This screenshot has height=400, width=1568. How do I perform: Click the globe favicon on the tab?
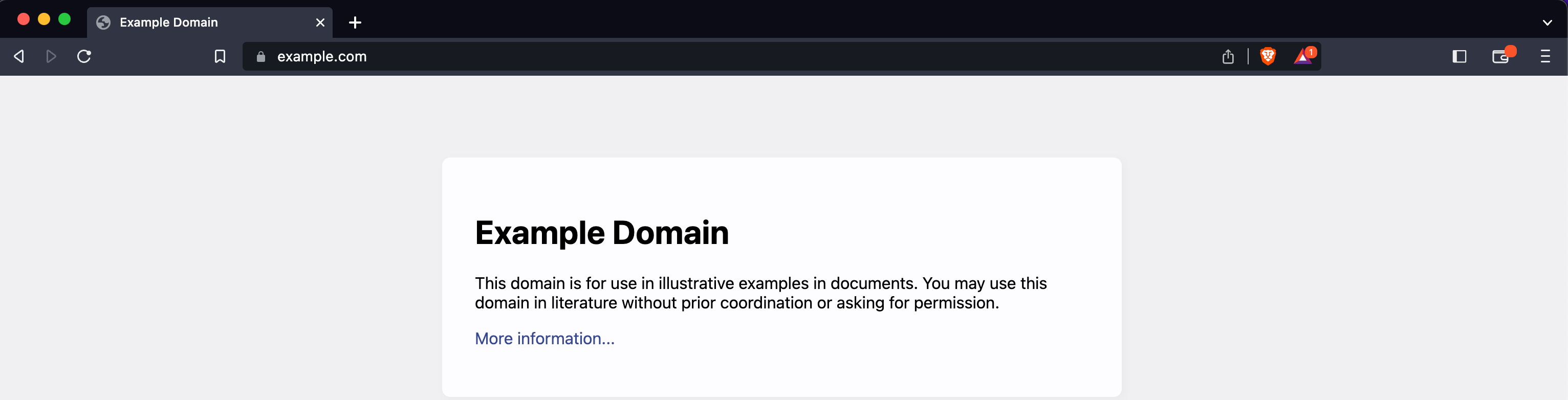[103, 22]
